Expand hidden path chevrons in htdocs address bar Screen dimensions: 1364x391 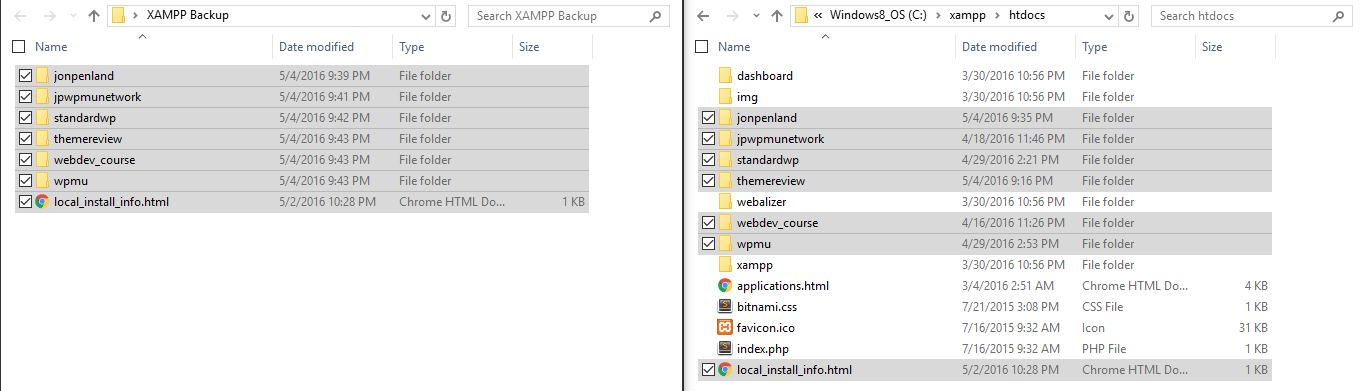(x=819, y=16)
